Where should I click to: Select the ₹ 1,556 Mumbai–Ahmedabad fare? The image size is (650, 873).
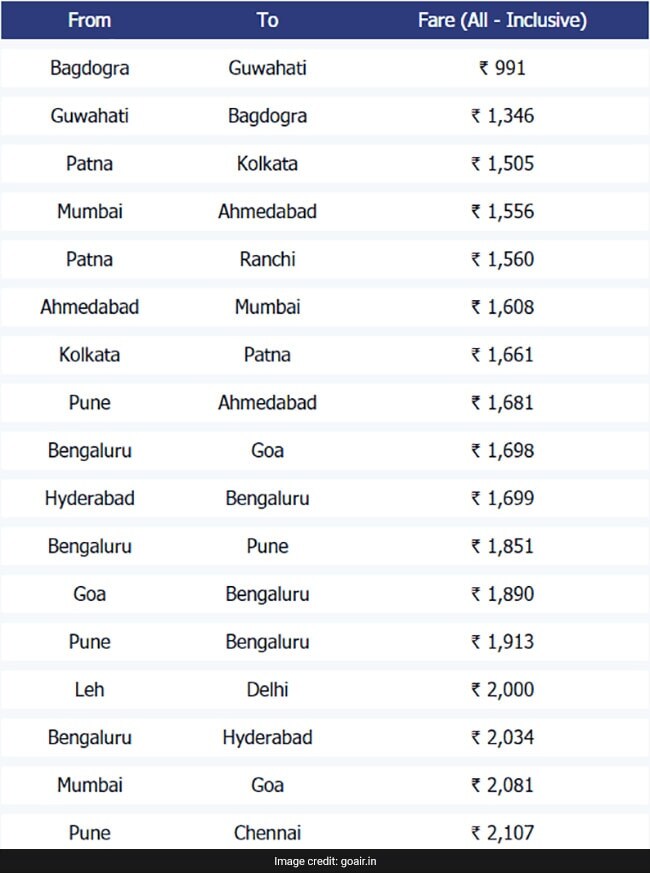click(502, 211)
